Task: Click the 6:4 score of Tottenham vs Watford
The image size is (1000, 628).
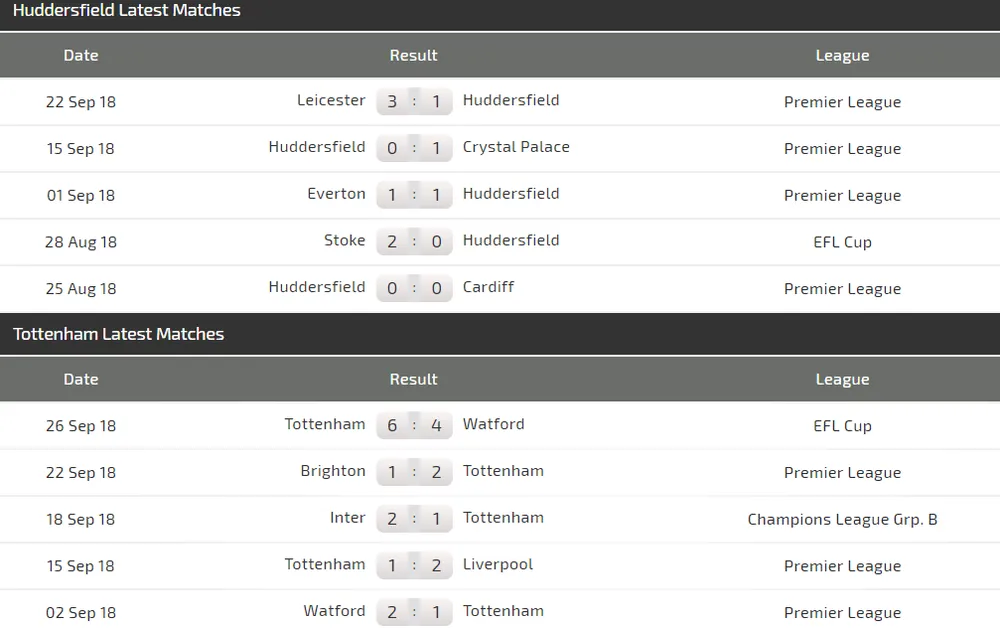Action: [414, 426]
